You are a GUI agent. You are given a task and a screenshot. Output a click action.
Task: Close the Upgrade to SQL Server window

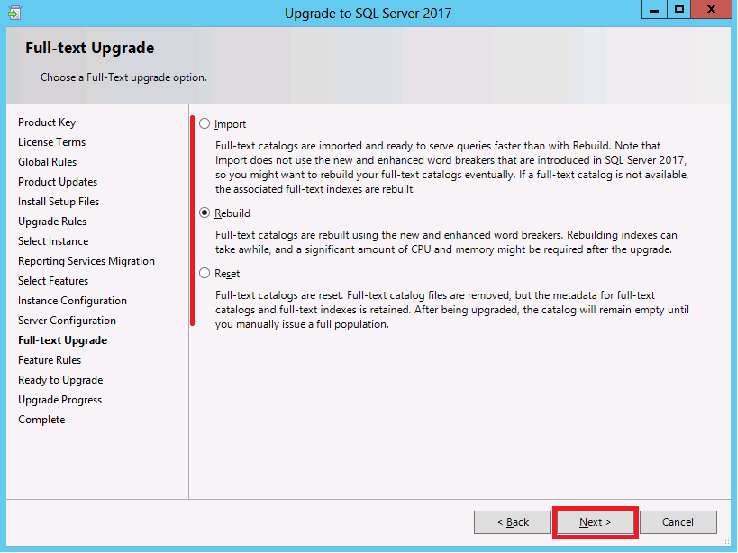[x=711, y=9]
